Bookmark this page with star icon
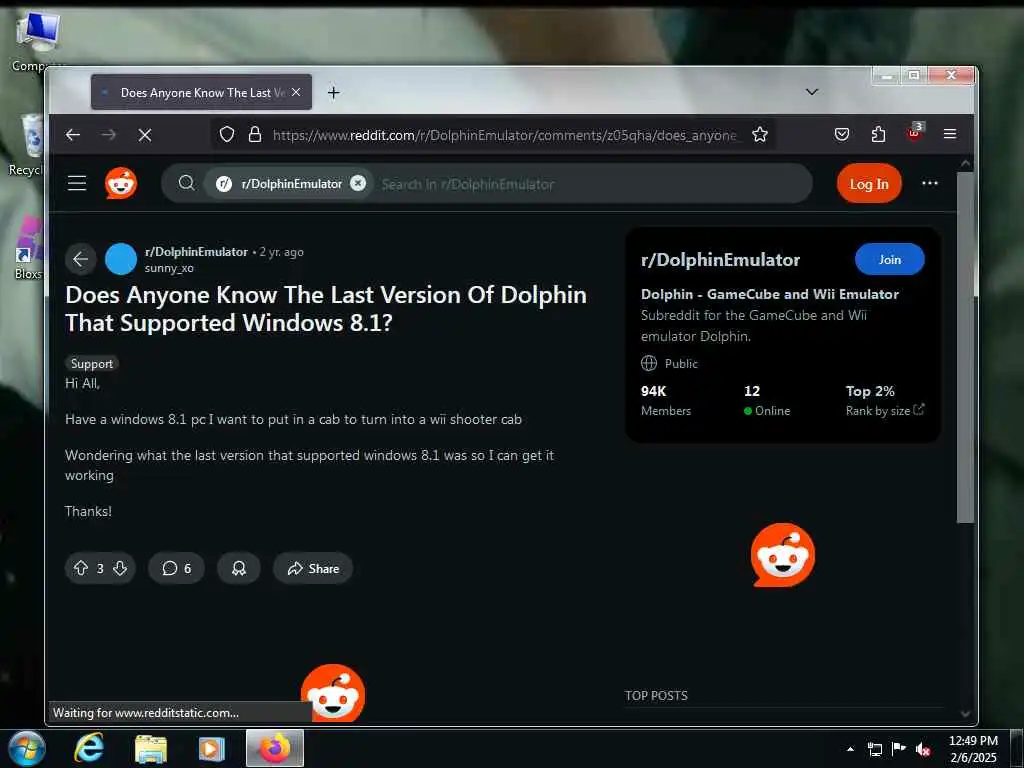This screenshot has height=768, width=1024. pyautogui.click(x=760, y=135)
